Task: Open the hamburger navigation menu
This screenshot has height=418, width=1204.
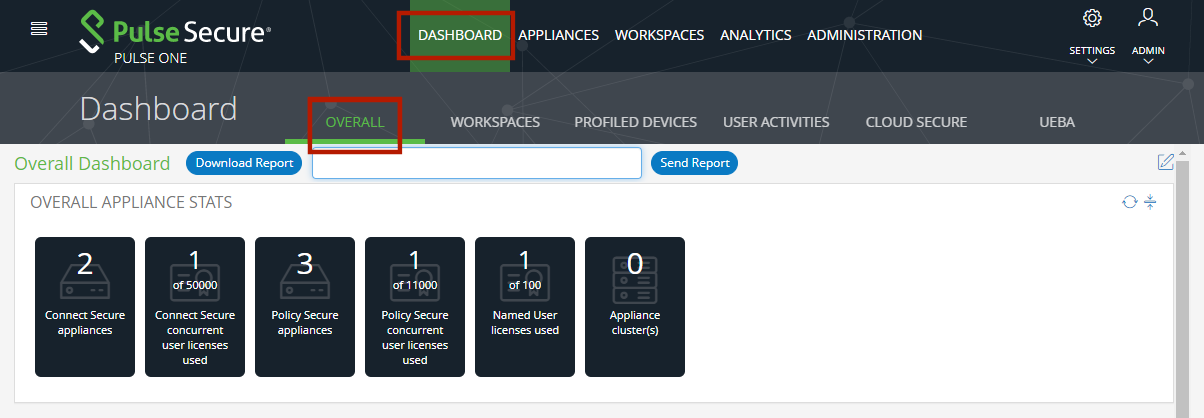Action: 39,28
